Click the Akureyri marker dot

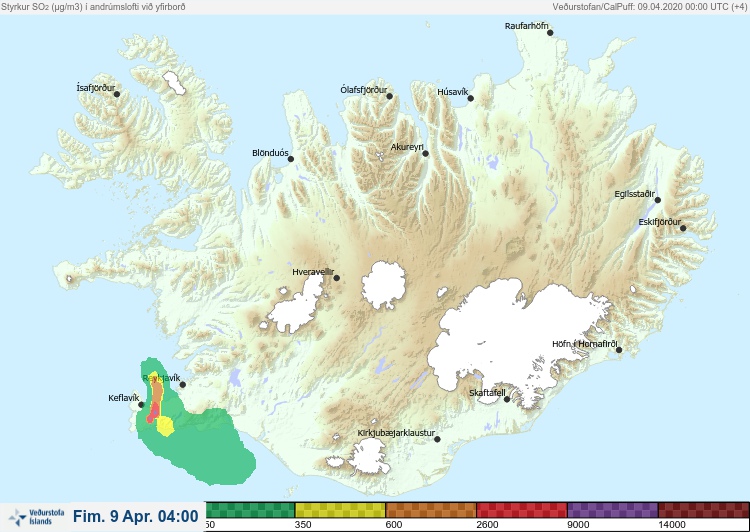[x=425, y=154]
